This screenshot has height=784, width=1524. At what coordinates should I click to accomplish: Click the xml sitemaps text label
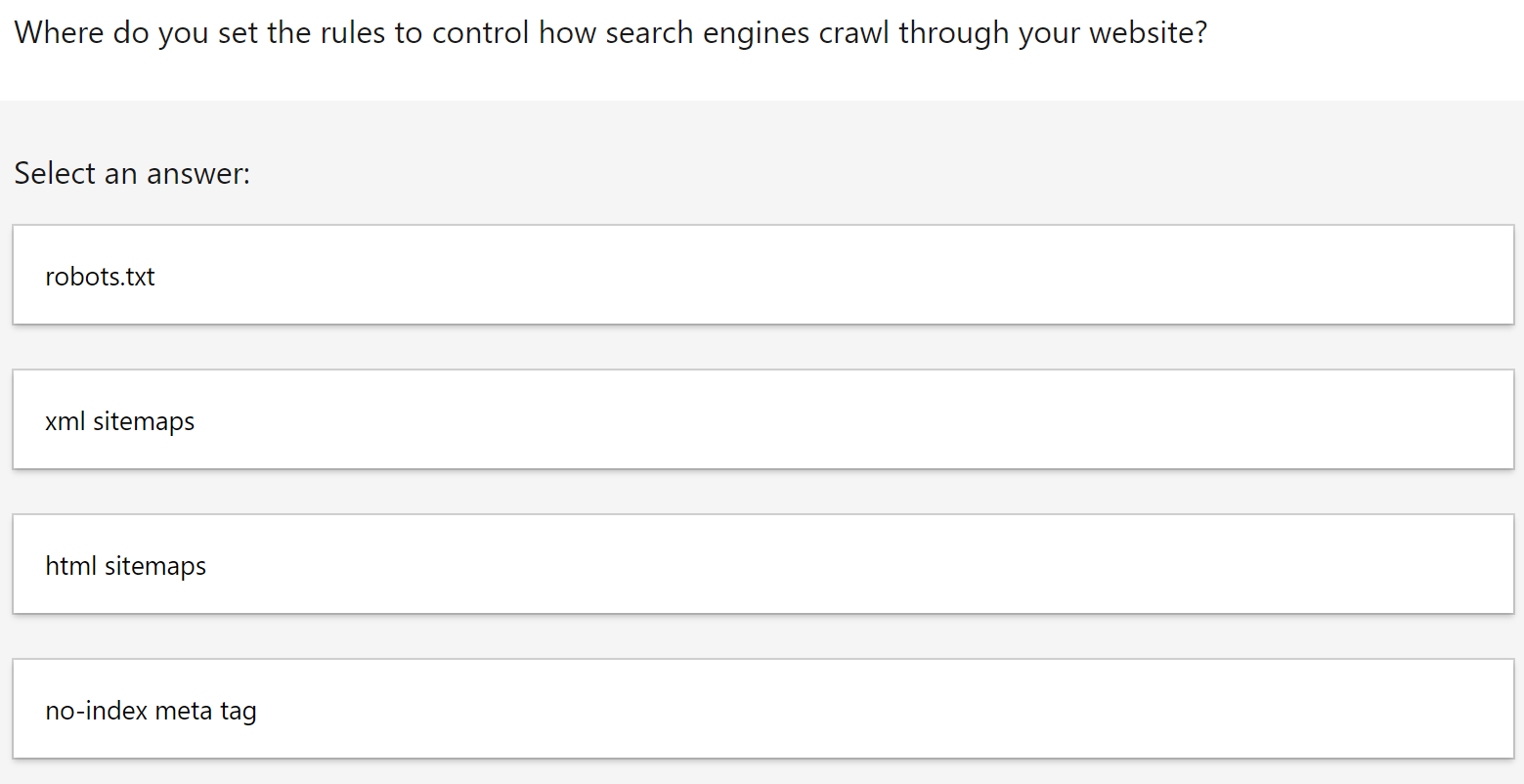119,421
